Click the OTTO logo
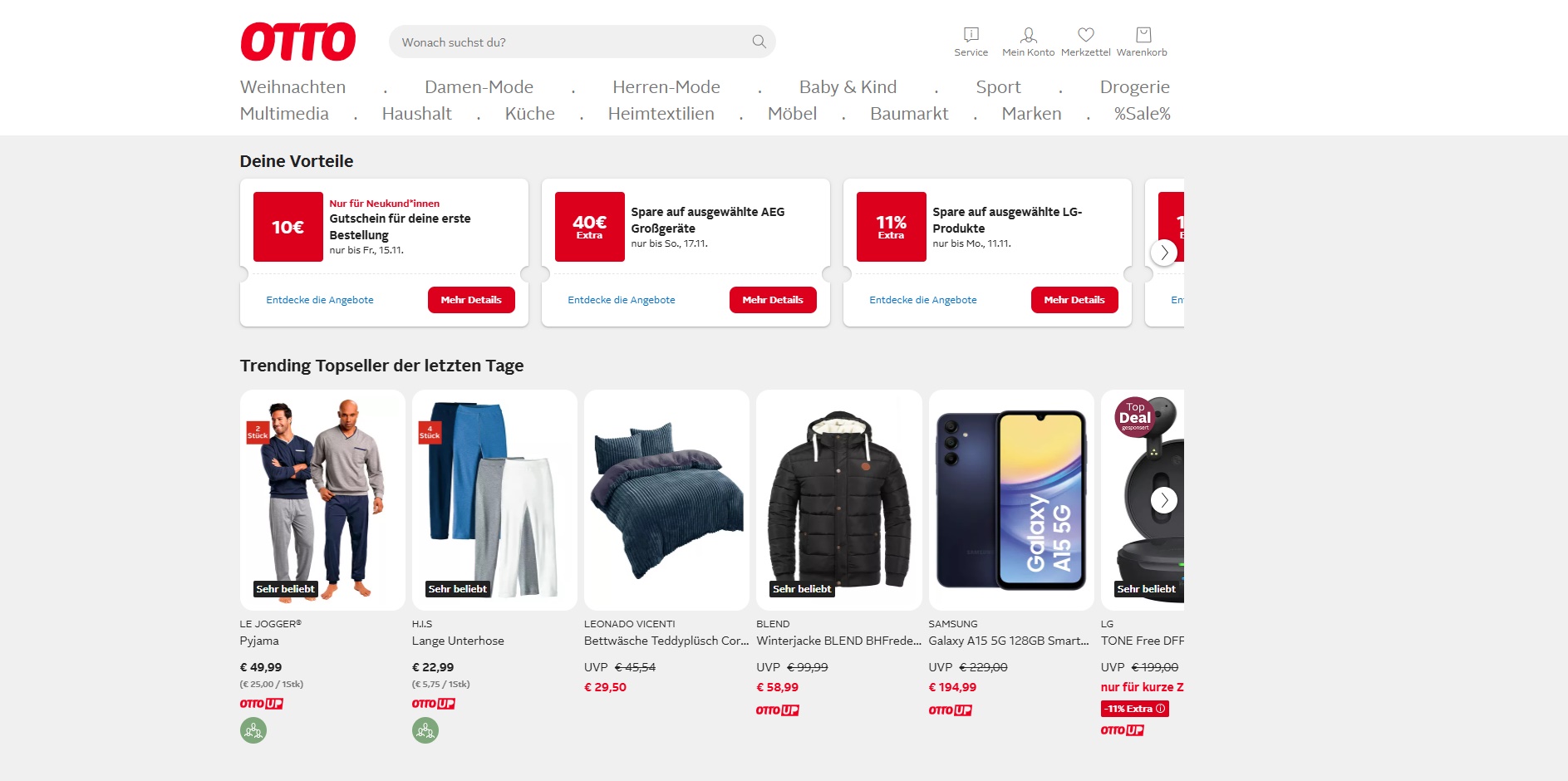 point(298,42)
